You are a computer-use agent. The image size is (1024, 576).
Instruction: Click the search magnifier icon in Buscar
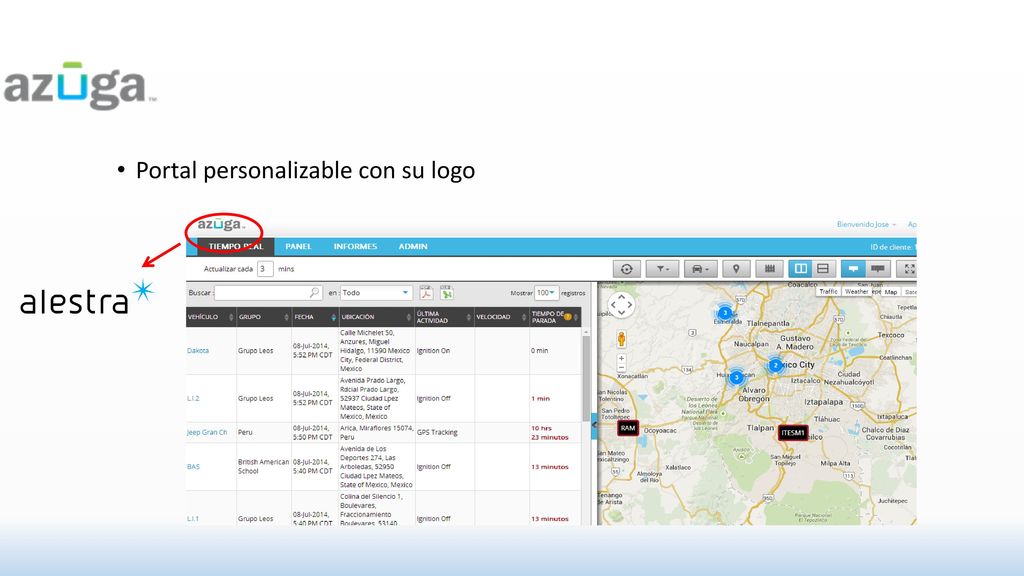tap(314, 293)
